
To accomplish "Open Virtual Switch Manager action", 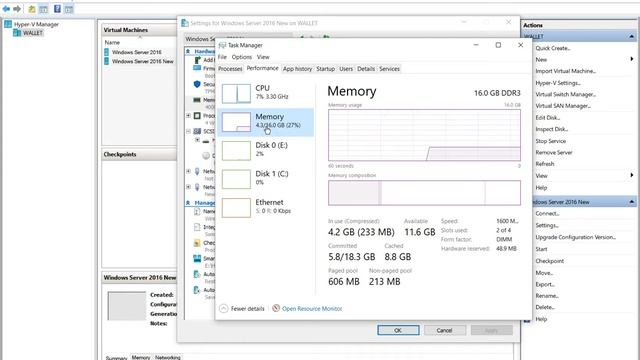I will [x=565, y=94].
